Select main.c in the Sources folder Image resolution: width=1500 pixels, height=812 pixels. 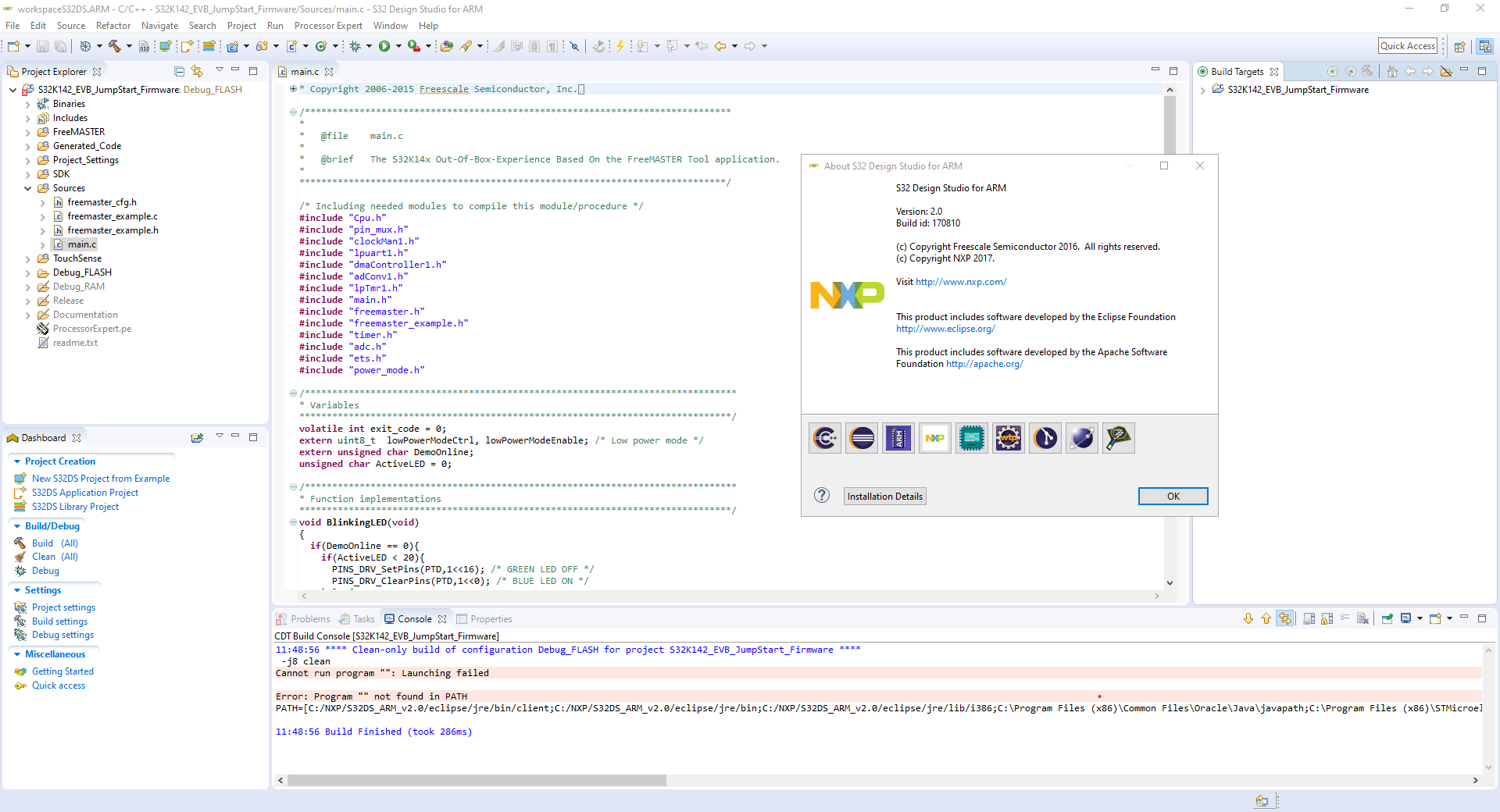point(81,244)
